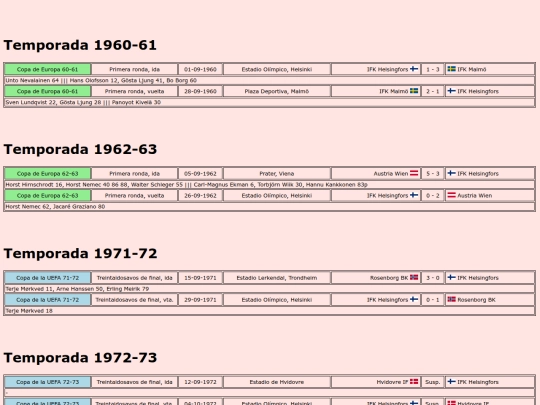Screen dimensions: 540x405
Task: Click the Finland flag in the 26-09-1962 match row
Action: (x=414, y=195)
